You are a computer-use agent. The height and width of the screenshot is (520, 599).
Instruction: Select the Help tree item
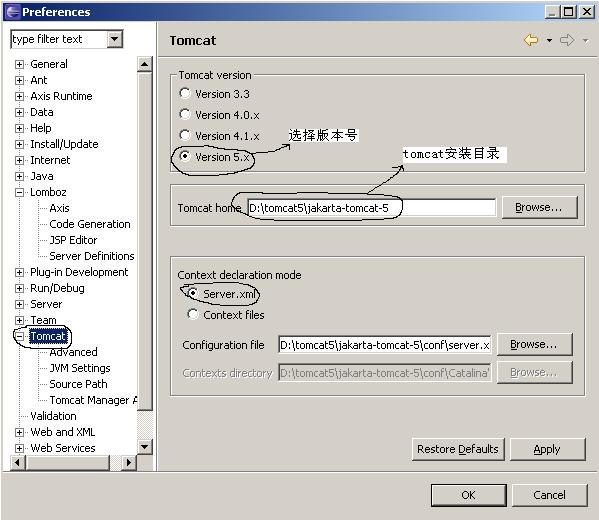pyautogui.click(x=40, y=128)
